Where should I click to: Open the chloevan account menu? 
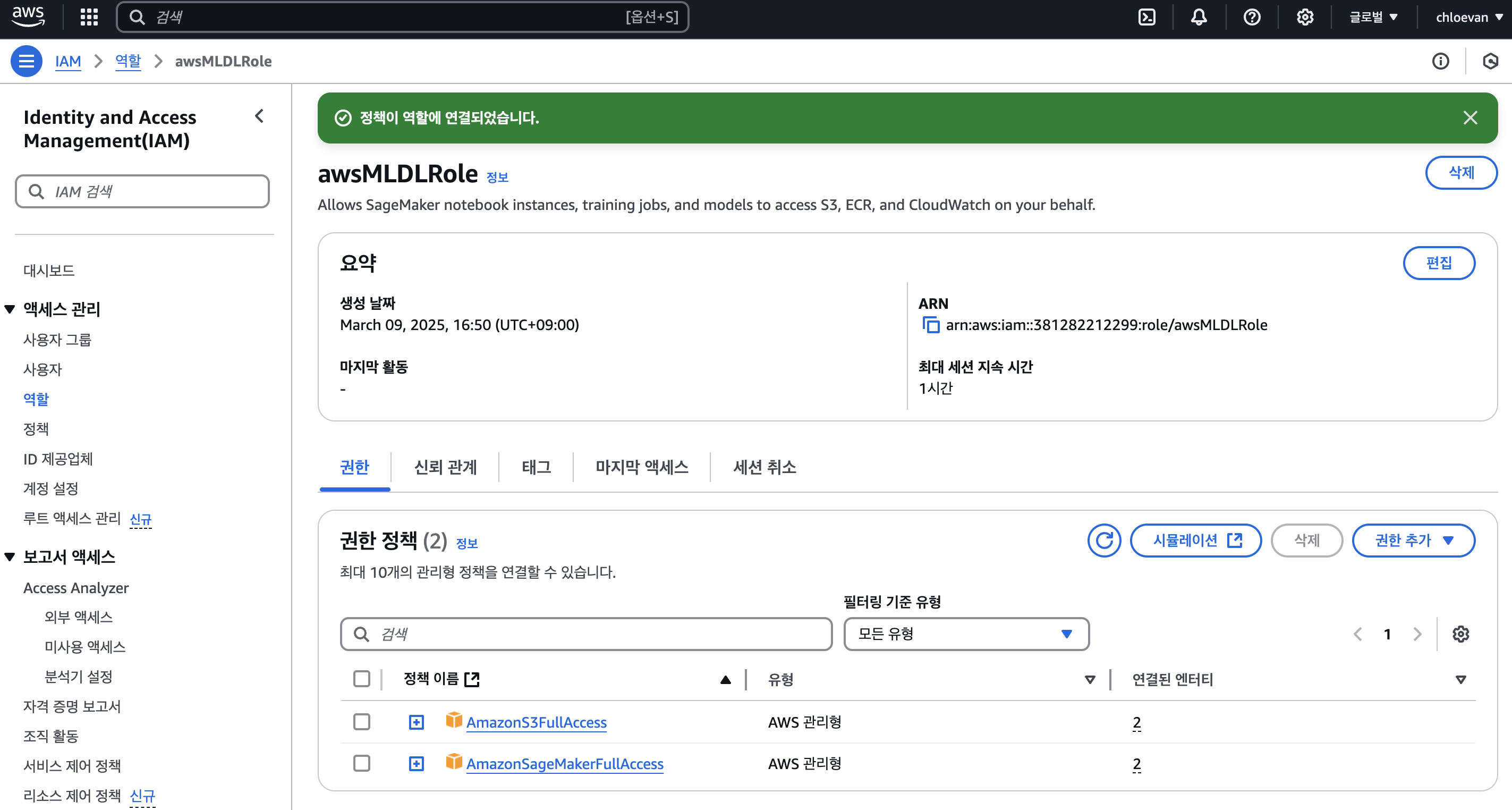pos(1468,17)
